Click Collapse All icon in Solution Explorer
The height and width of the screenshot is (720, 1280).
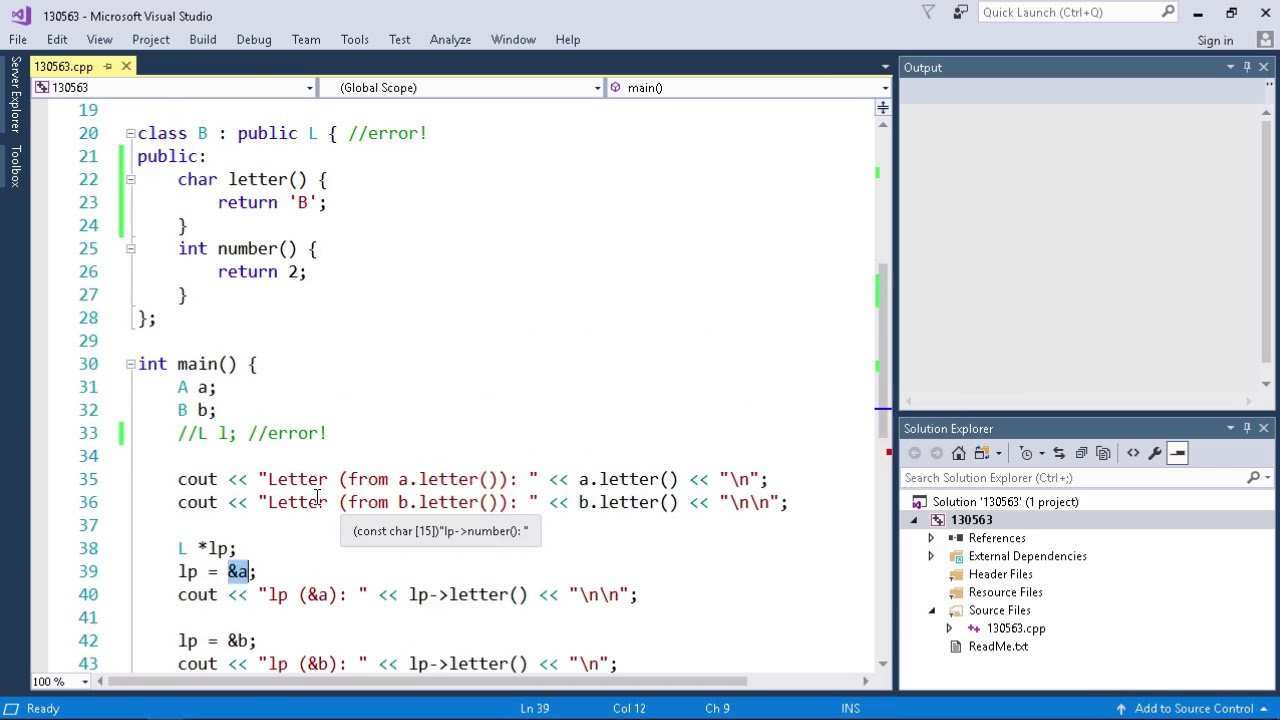1081,453
